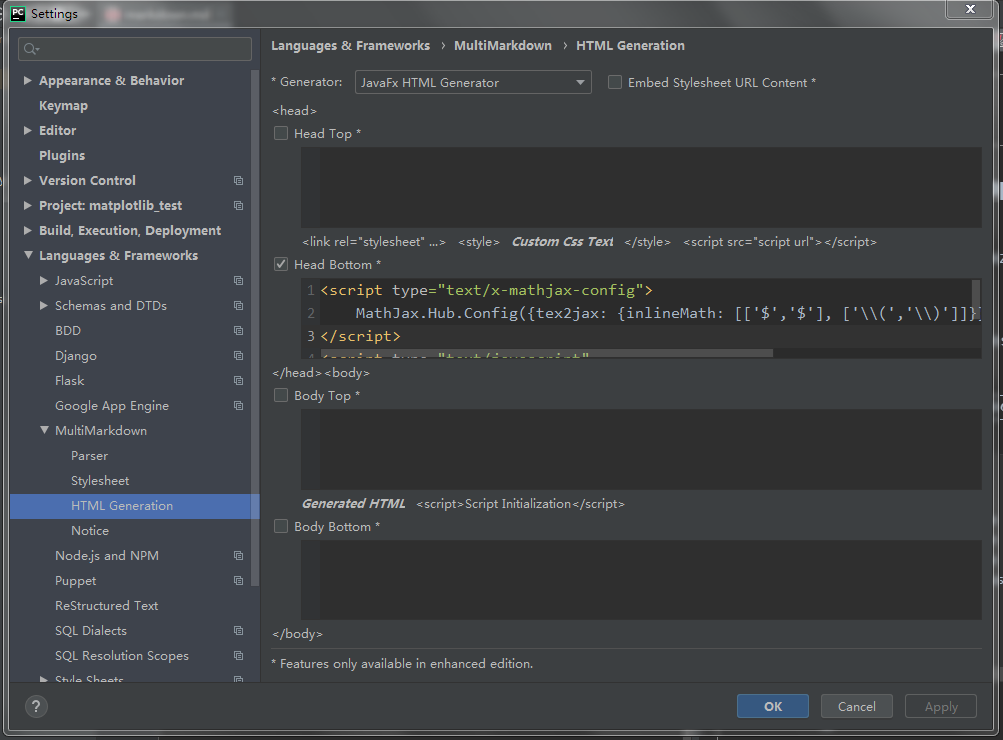Click the per-project icon beside SQL Resolution Scopes
This screenshot has height=740, width=1003.
click(x=239, y=655)
